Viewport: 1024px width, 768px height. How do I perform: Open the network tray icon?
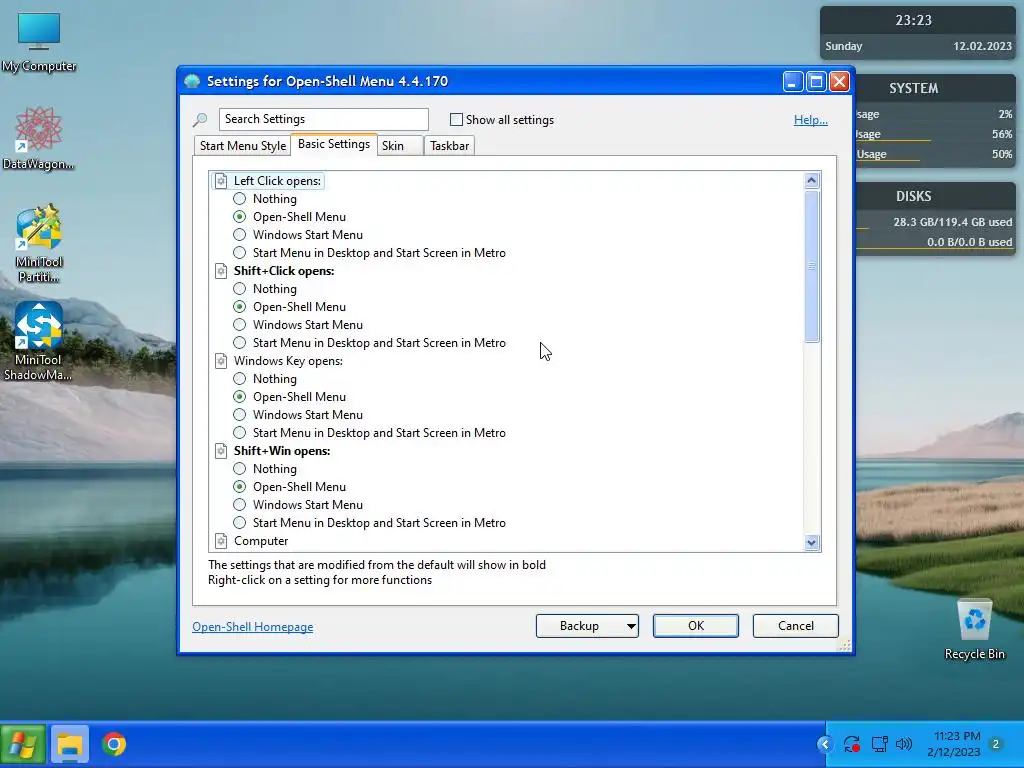(x=879, y=744)
